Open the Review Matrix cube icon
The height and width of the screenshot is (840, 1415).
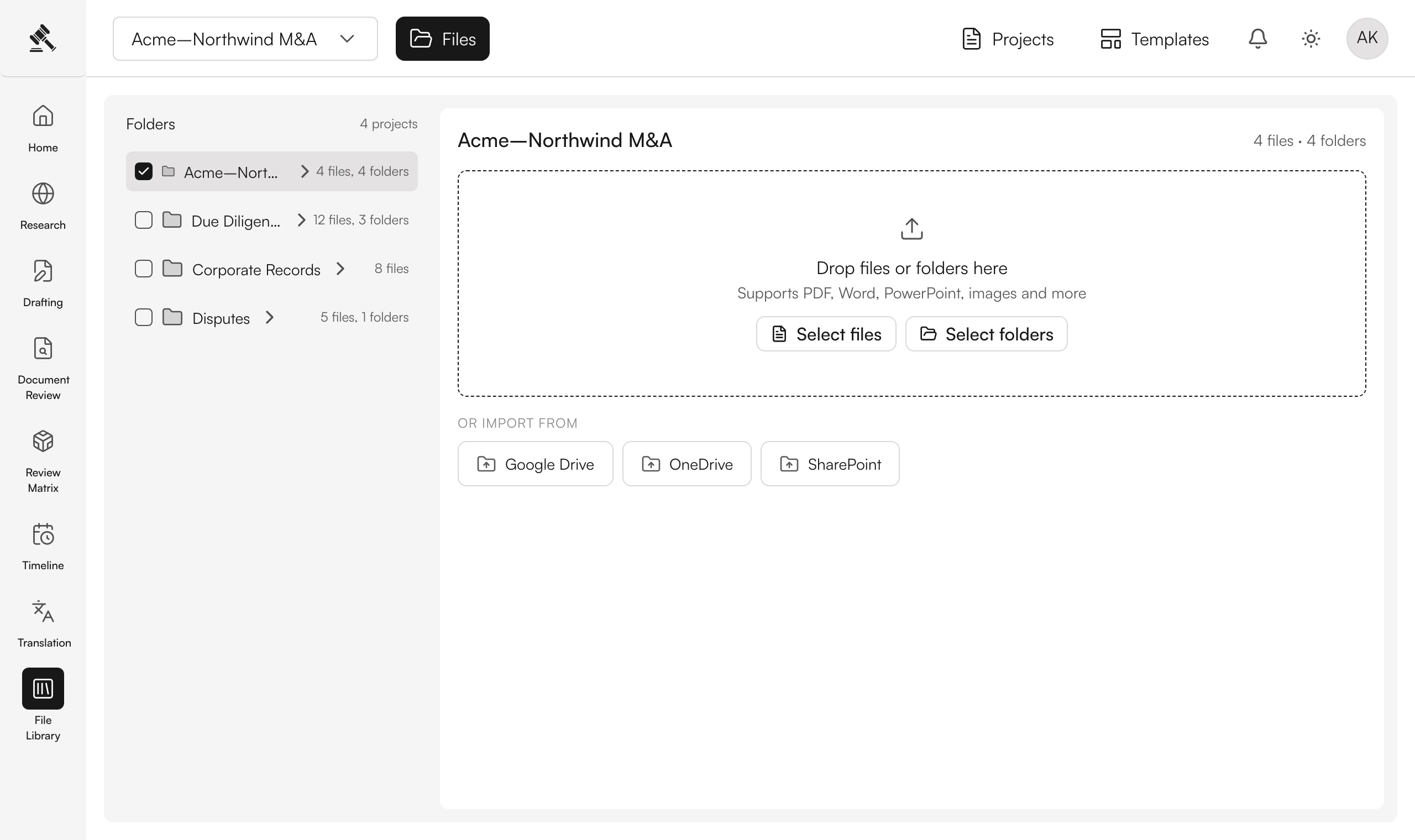click(43, 441)
